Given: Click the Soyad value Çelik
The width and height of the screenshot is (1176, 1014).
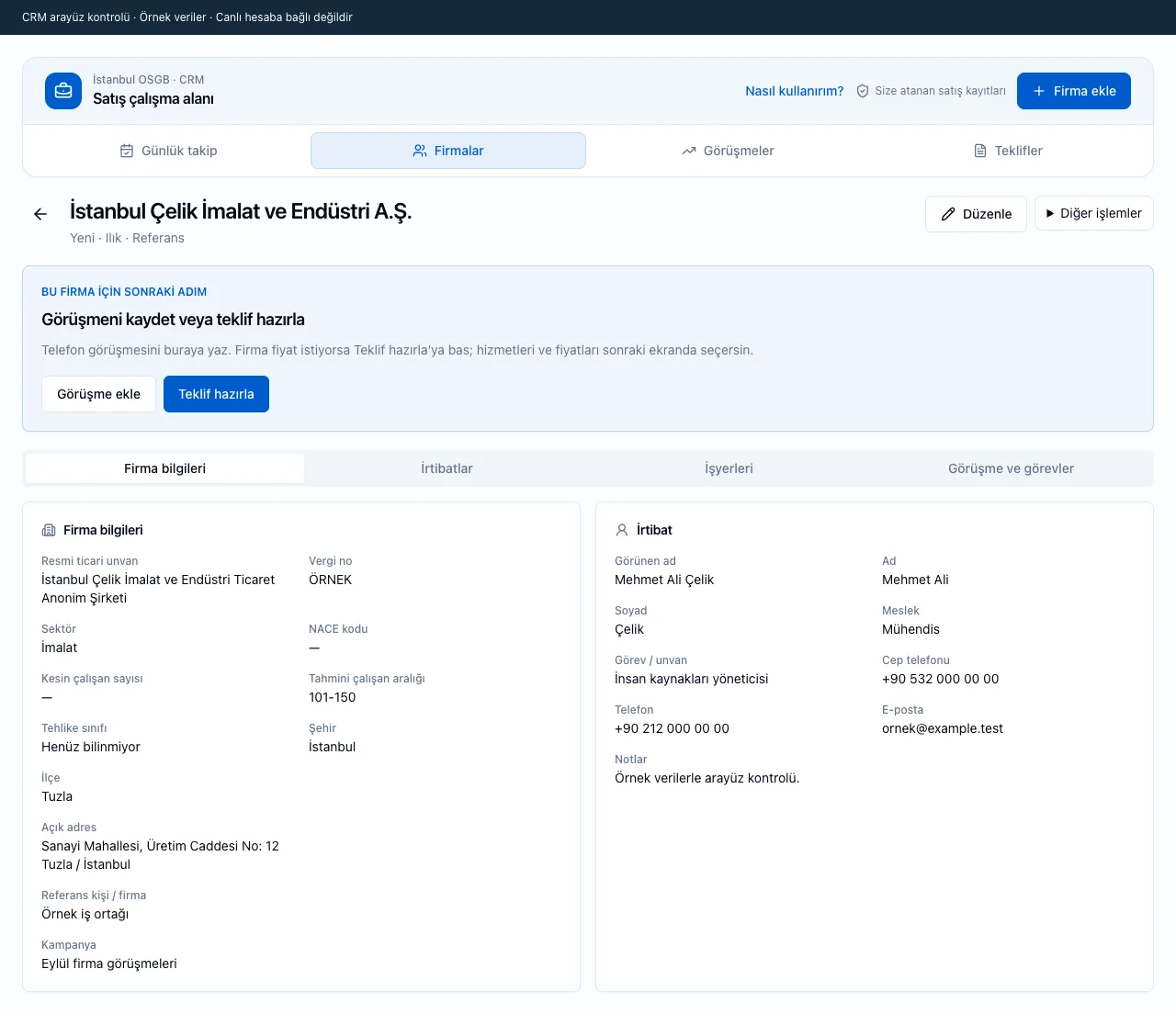Looking at the screenshot, I should pos(629,629).
